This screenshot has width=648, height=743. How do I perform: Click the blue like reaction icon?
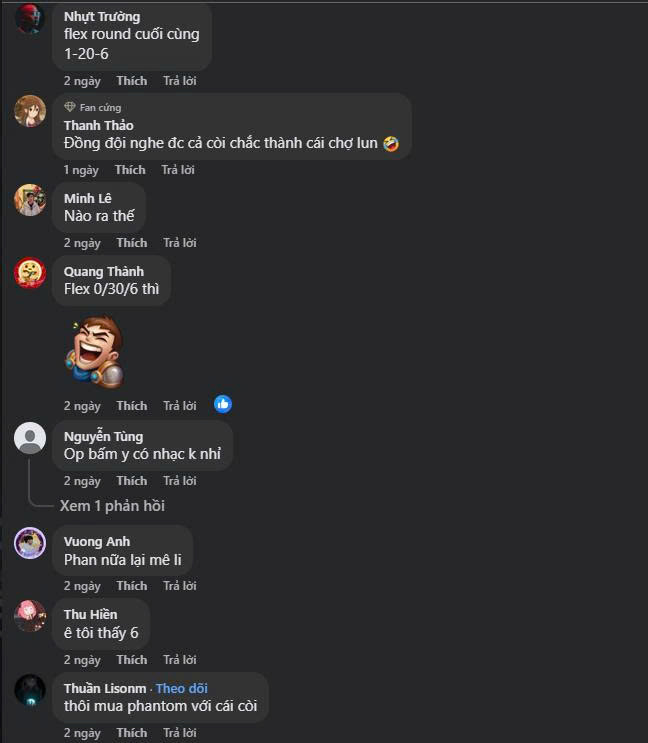click(x=223, y=404)
